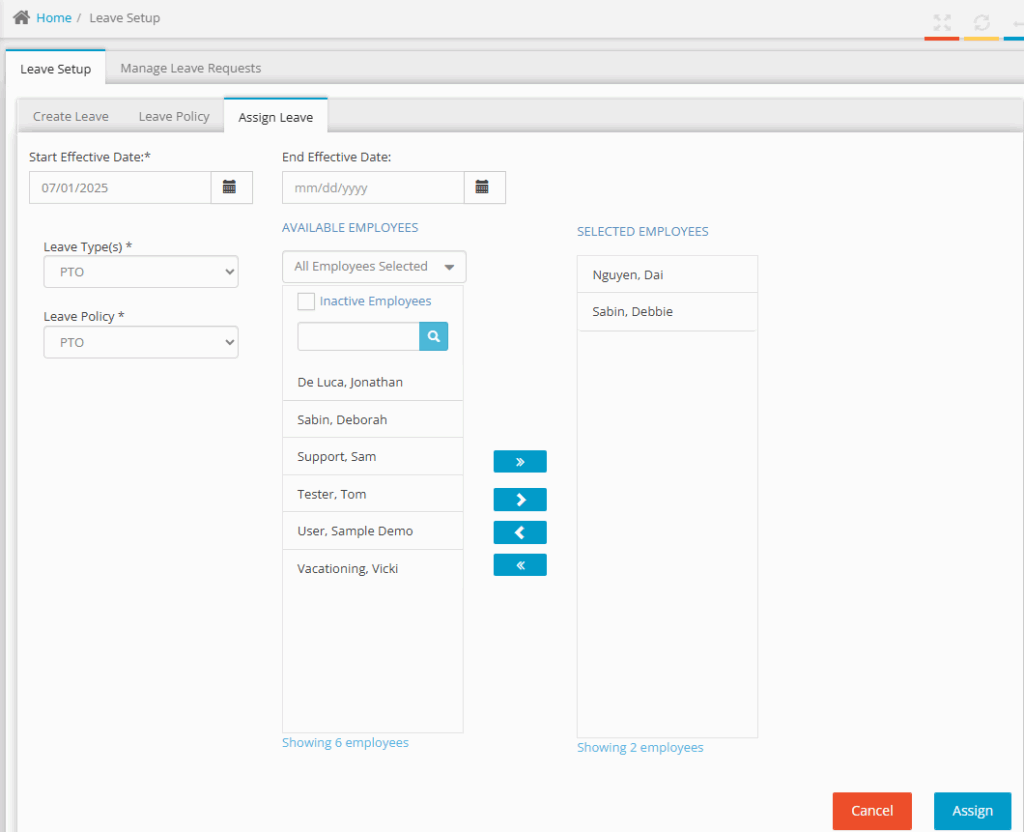Image resolution: width=1024 pixels, height=832 pixels.
Task: Click the End Effective Date input field
Action: 373,187
